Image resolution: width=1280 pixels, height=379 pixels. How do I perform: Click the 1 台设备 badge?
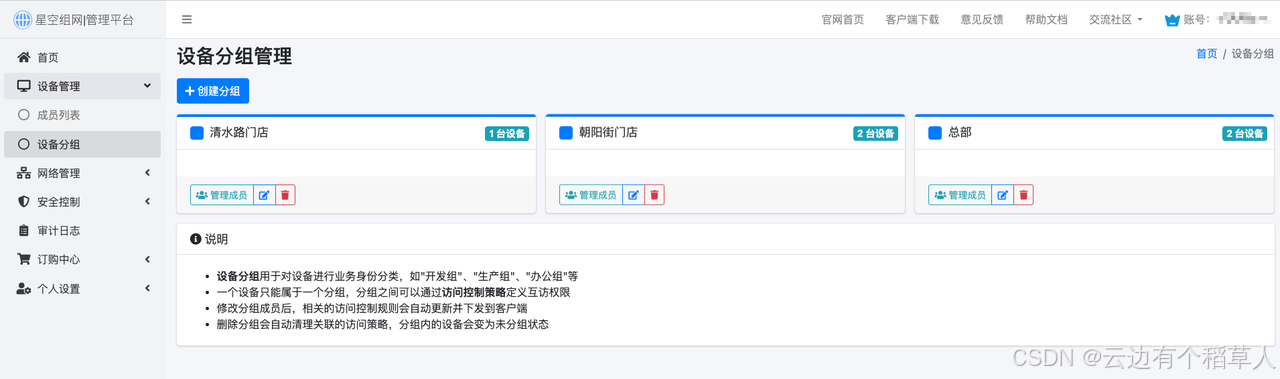(507, 133)
